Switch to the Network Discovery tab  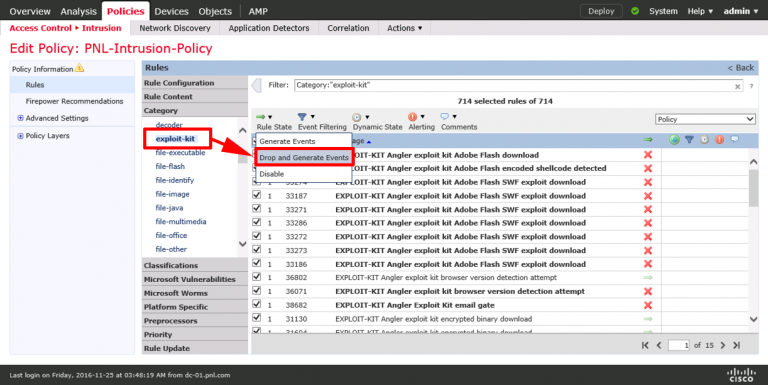(x=175, y=28)
